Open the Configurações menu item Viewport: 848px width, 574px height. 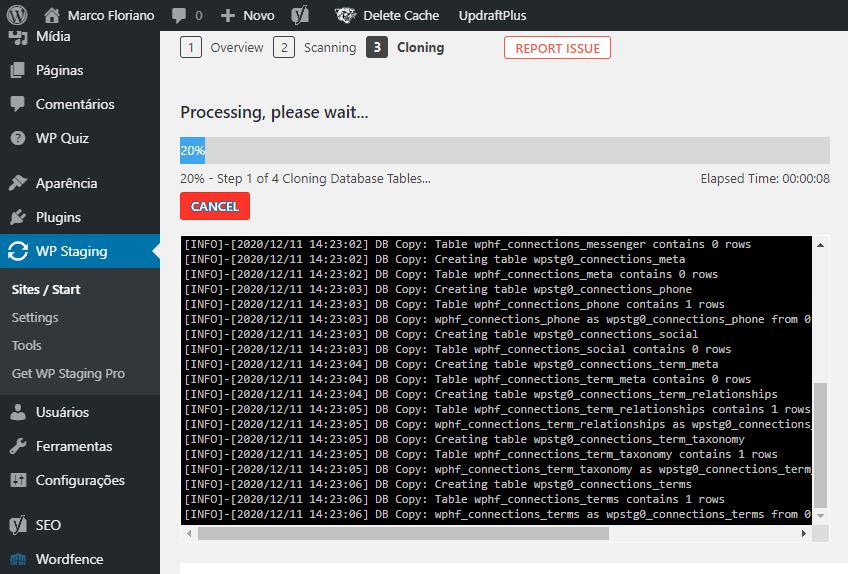pyautogui.click(x=80, y=480)
